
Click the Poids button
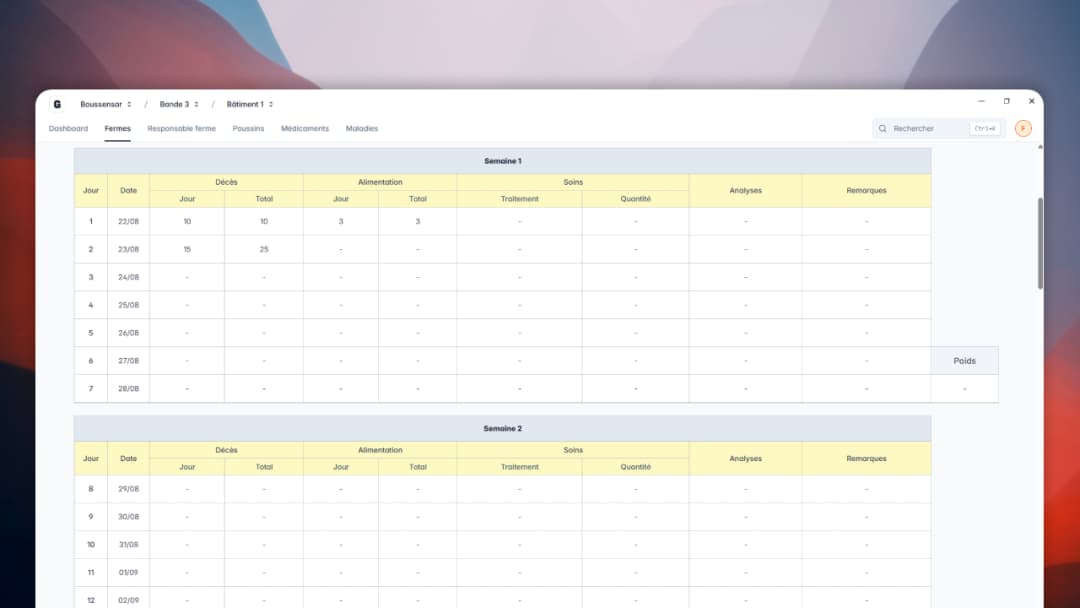point(964,360)
